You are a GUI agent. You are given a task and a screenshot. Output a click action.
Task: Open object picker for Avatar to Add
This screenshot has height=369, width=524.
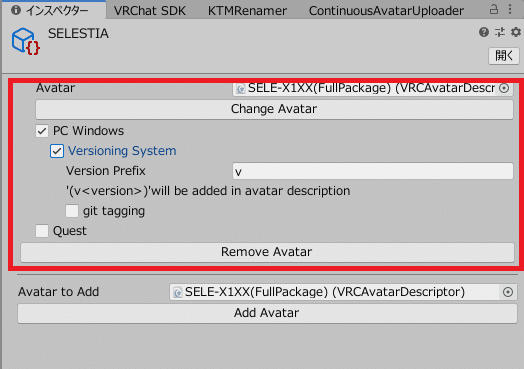click(508, 292)
